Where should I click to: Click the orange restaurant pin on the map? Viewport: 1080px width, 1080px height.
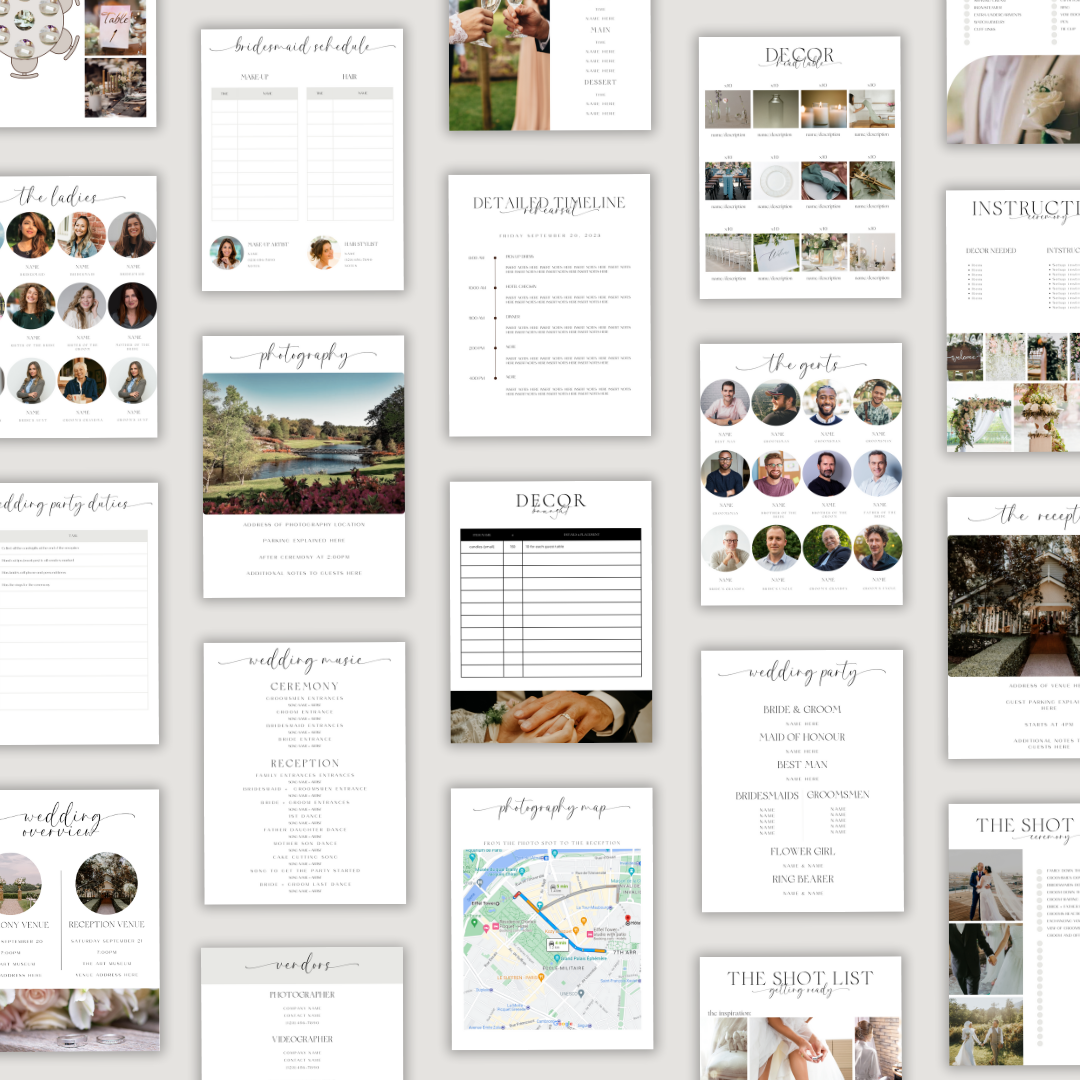[541, 977]
